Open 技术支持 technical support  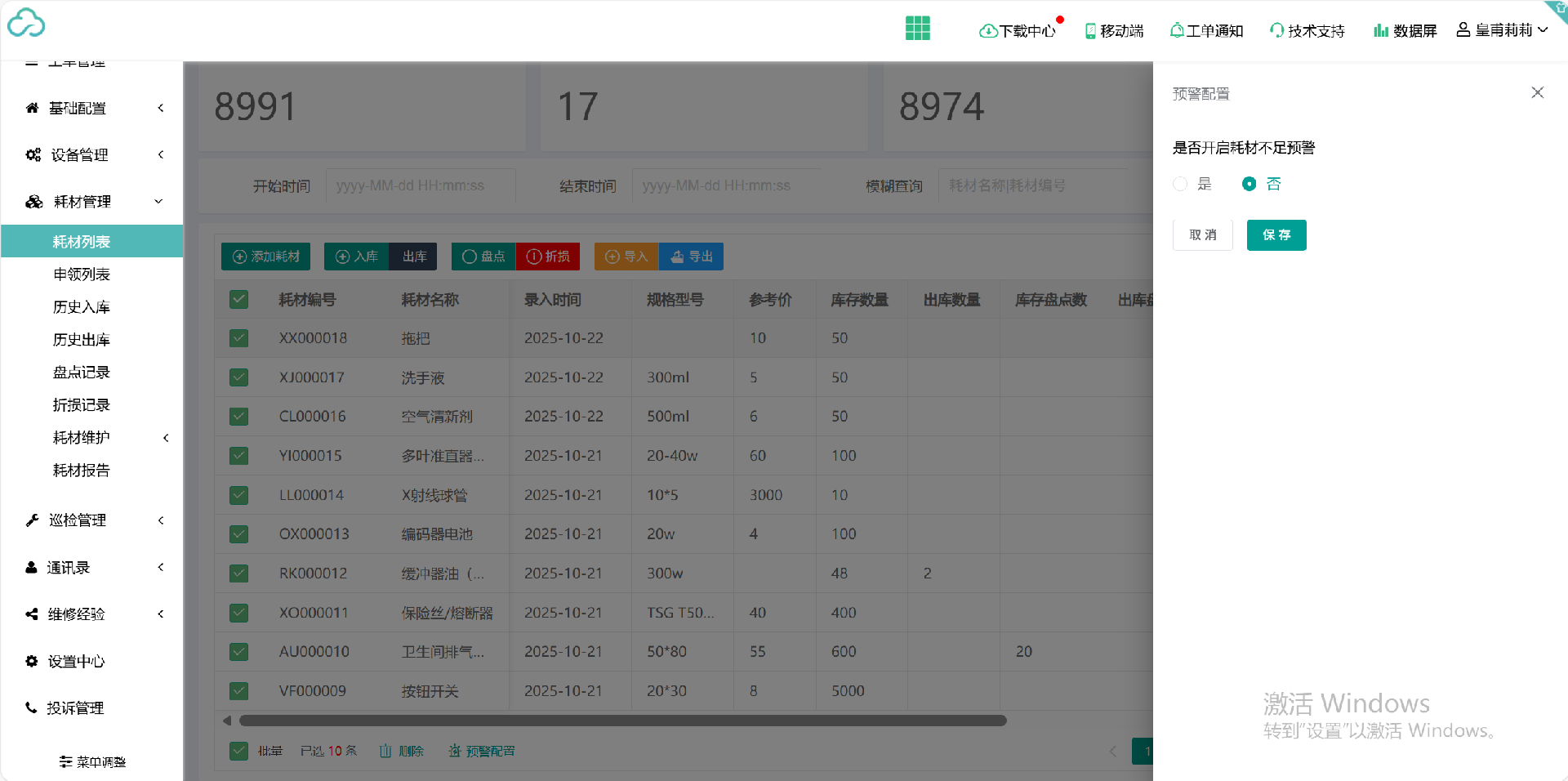click(x=1307, y=30)
